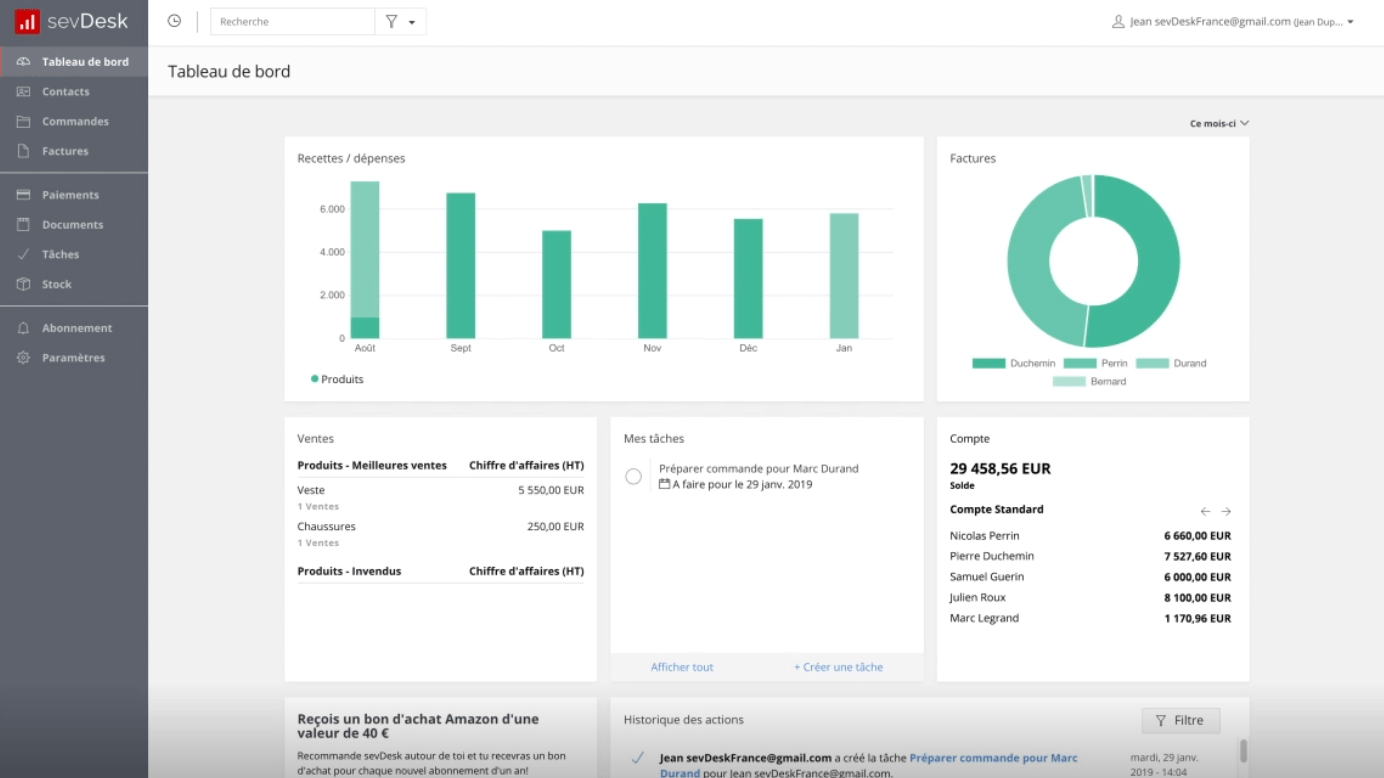The image size is (1384, 778).
Task: Mark the Marc Durand task as done
Action: 633,477
